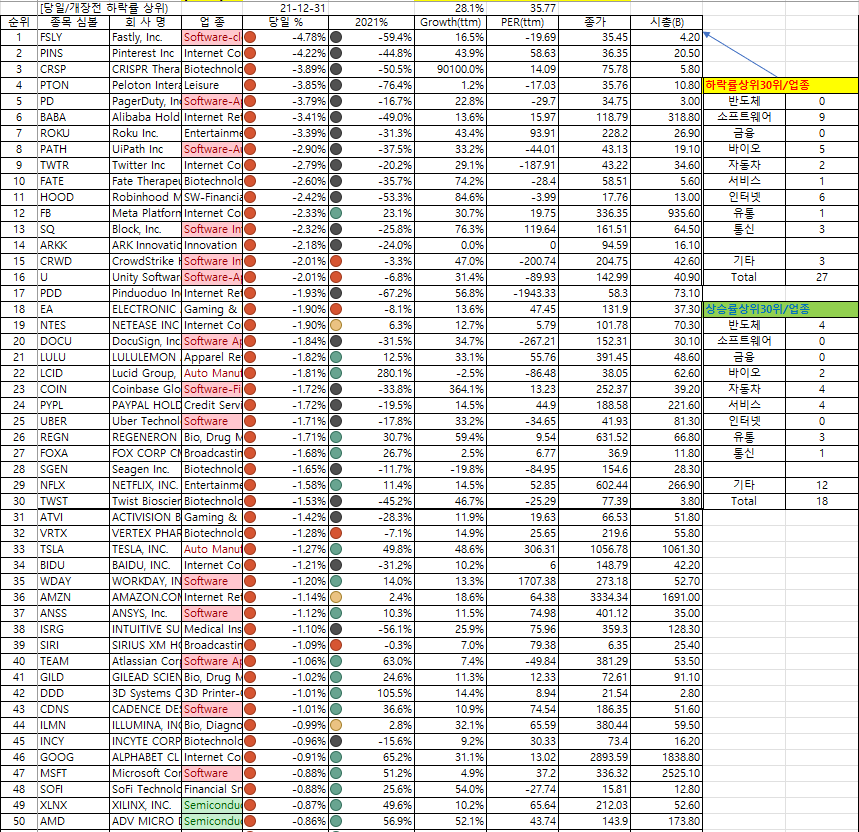The image size is (859, 832).
Task: Click the green 2021% icon in LCID row
Action: click(336, 373)
